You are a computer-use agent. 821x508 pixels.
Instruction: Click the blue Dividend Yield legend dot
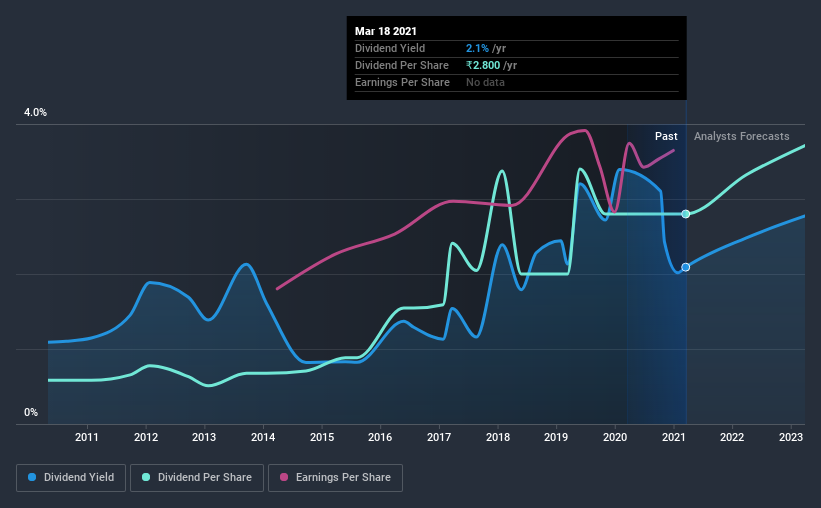[32, 477]
